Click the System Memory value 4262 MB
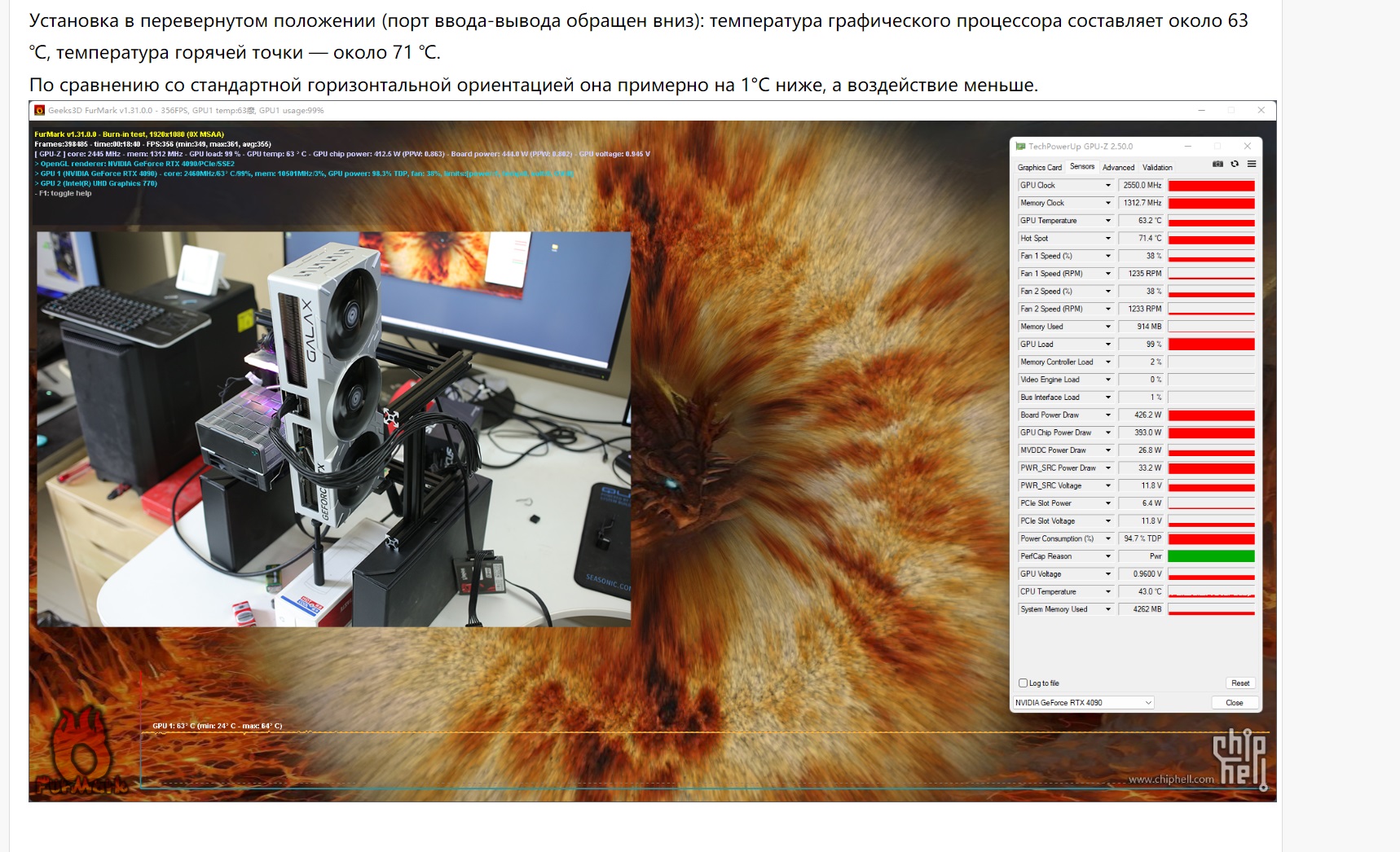 [x=1141, y=609]
